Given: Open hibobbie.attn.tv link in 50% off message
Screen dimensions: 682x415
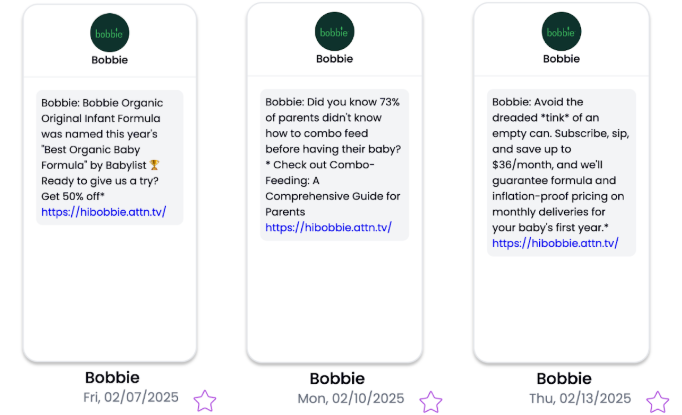Looking at the screenshot, I should tap(104, 212).
